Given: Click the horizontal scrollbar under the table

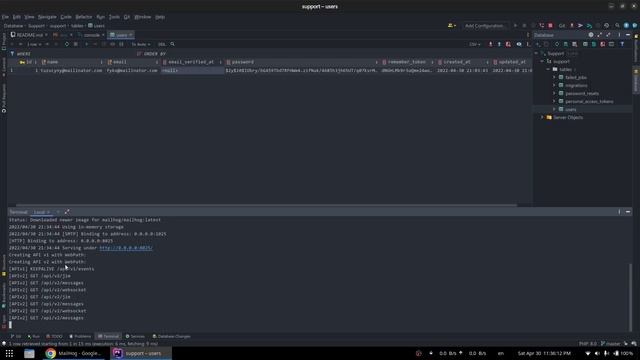Looking at the screenshot, I should coord(266,205).
